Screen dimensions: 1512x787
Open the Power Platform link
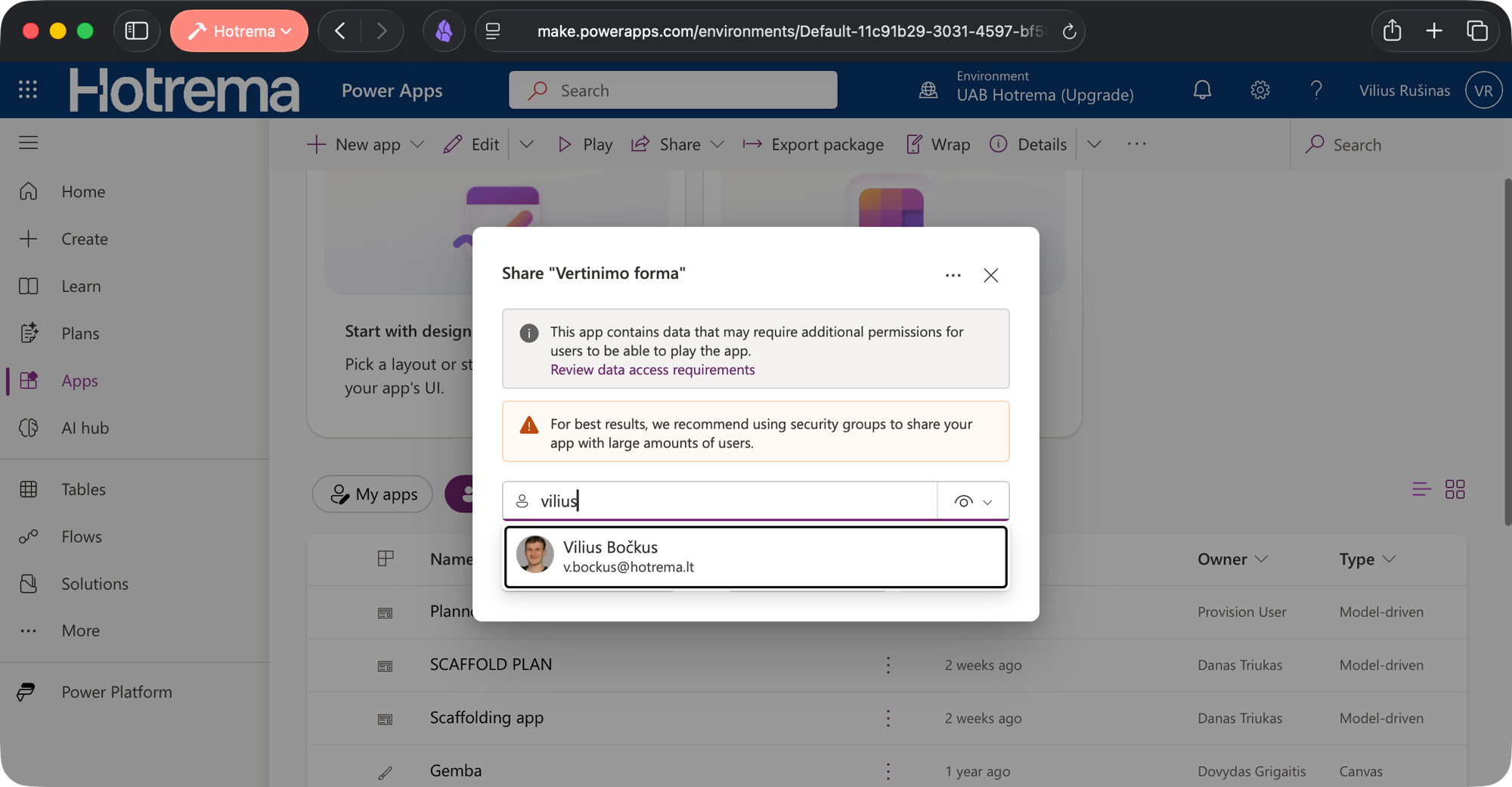tap(116, 692)
